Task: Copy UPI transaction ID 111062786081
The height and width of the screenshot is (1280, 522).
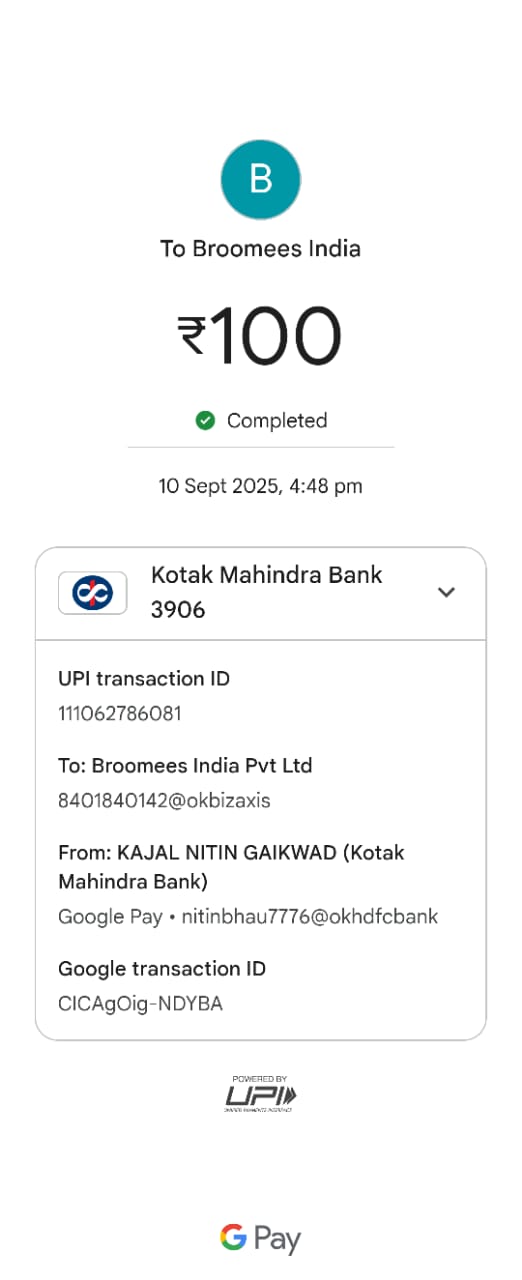Action: [120, 714]
